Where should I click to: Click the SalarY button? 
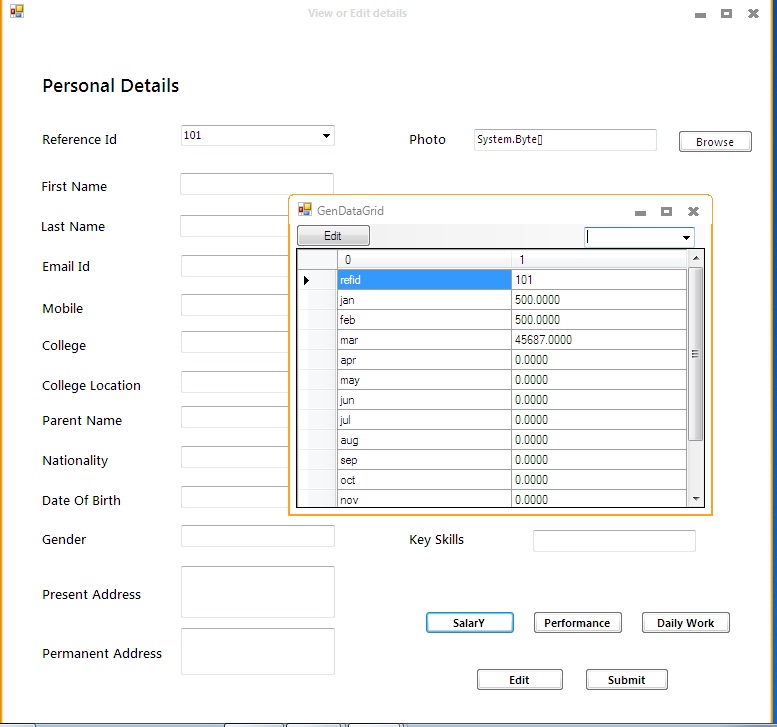point(469,623)
